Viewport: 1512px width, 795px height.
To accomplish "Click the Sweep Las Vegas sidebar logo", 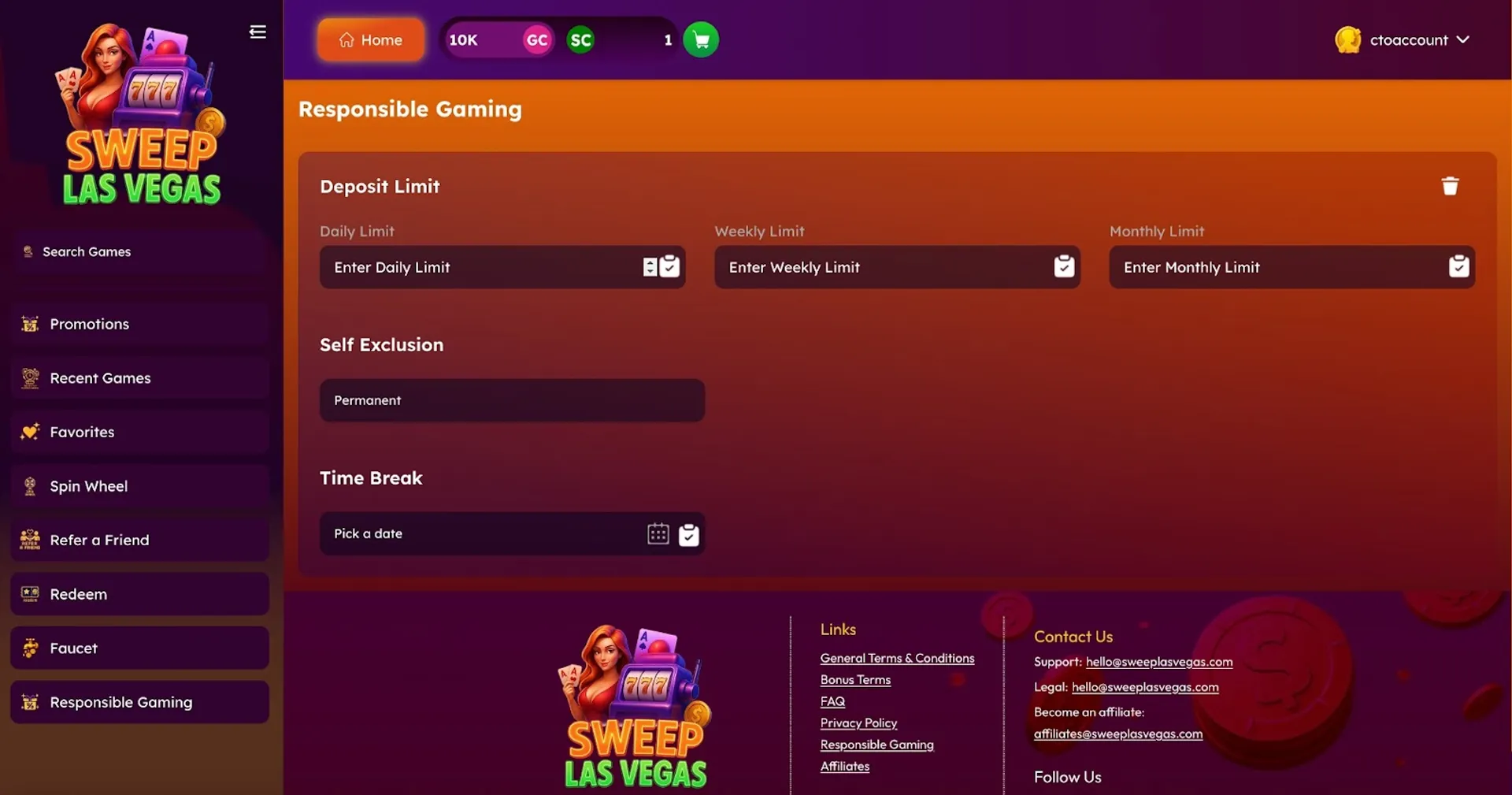I will tap(142, 115).
